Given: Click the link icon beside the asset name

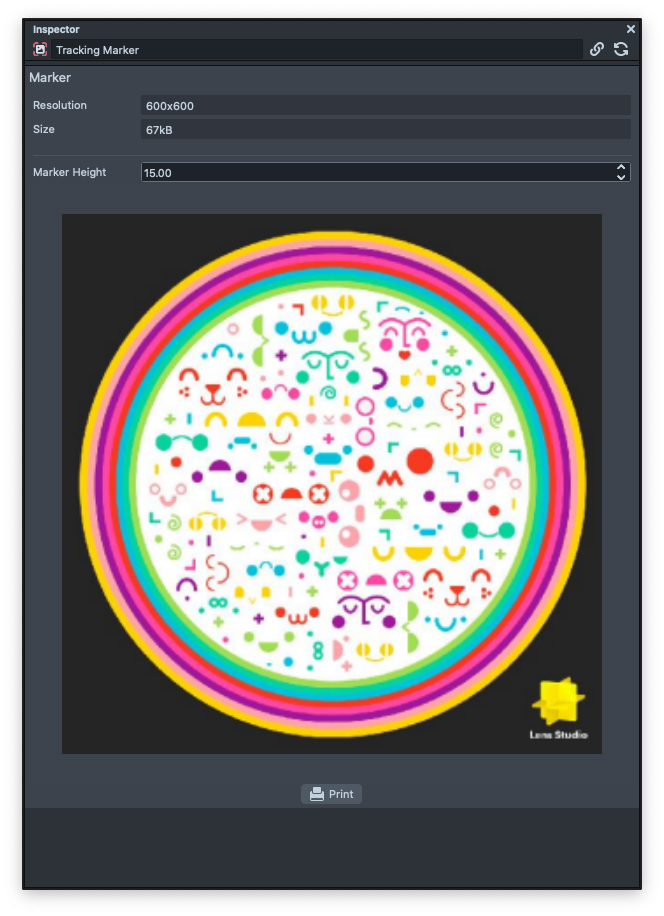Looking at the screenshot, I should tap(596, 50).
